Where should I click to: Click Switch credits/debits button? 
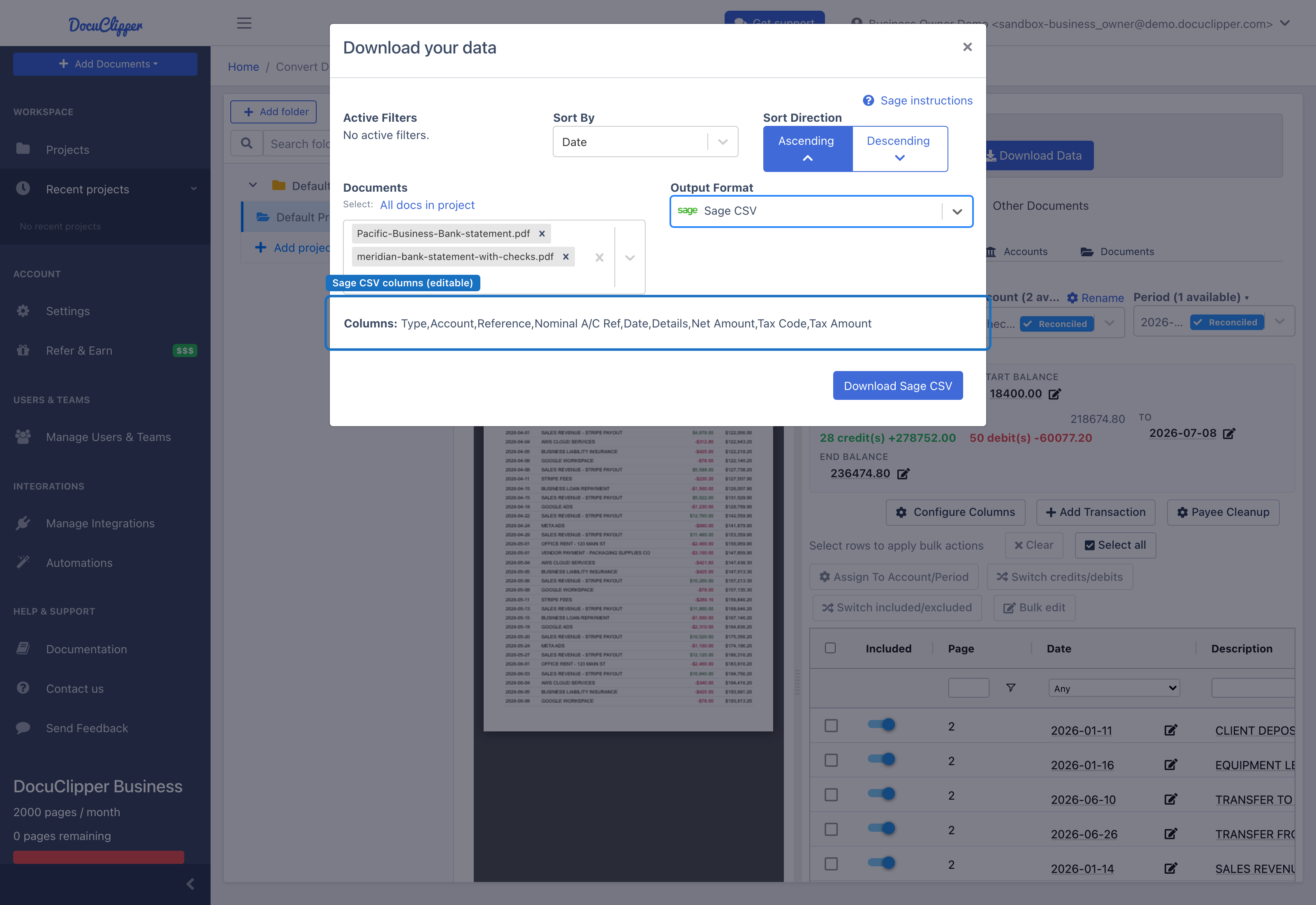[x=1059, y=577]
